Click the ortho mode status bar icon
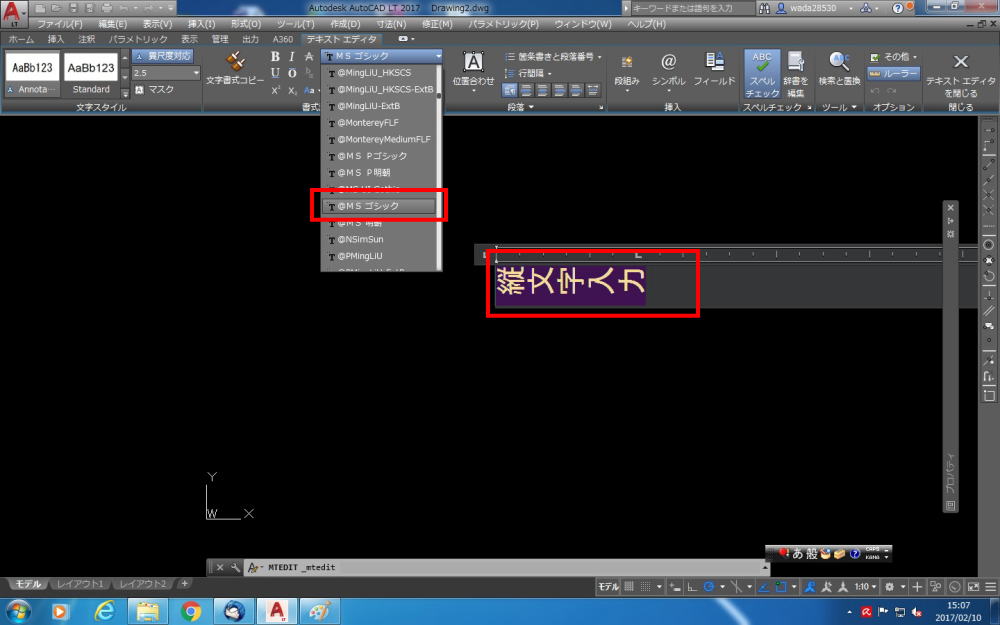Viewport: 1000px width, 625px height. 692,587
